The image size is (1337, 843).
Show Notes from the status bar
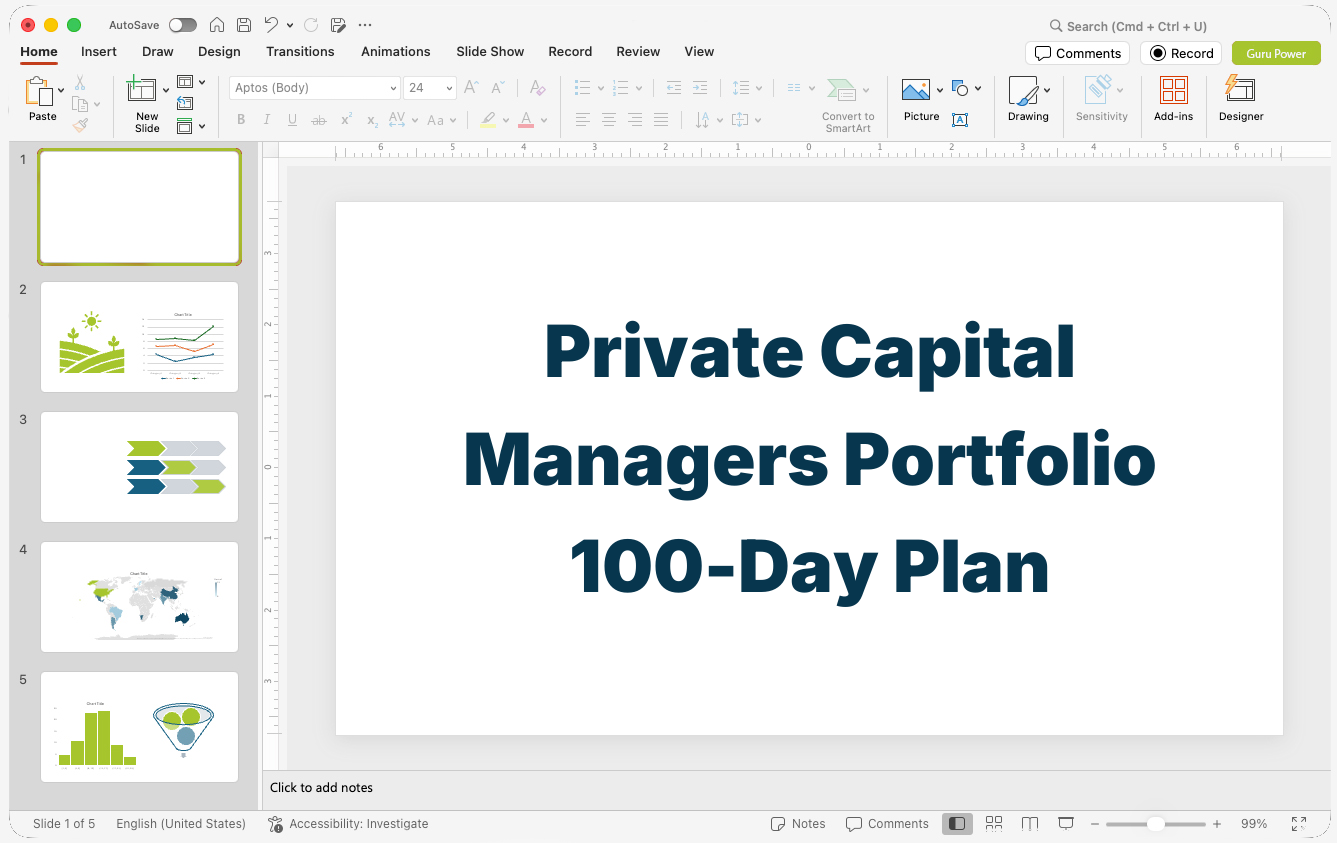point(798,824)
